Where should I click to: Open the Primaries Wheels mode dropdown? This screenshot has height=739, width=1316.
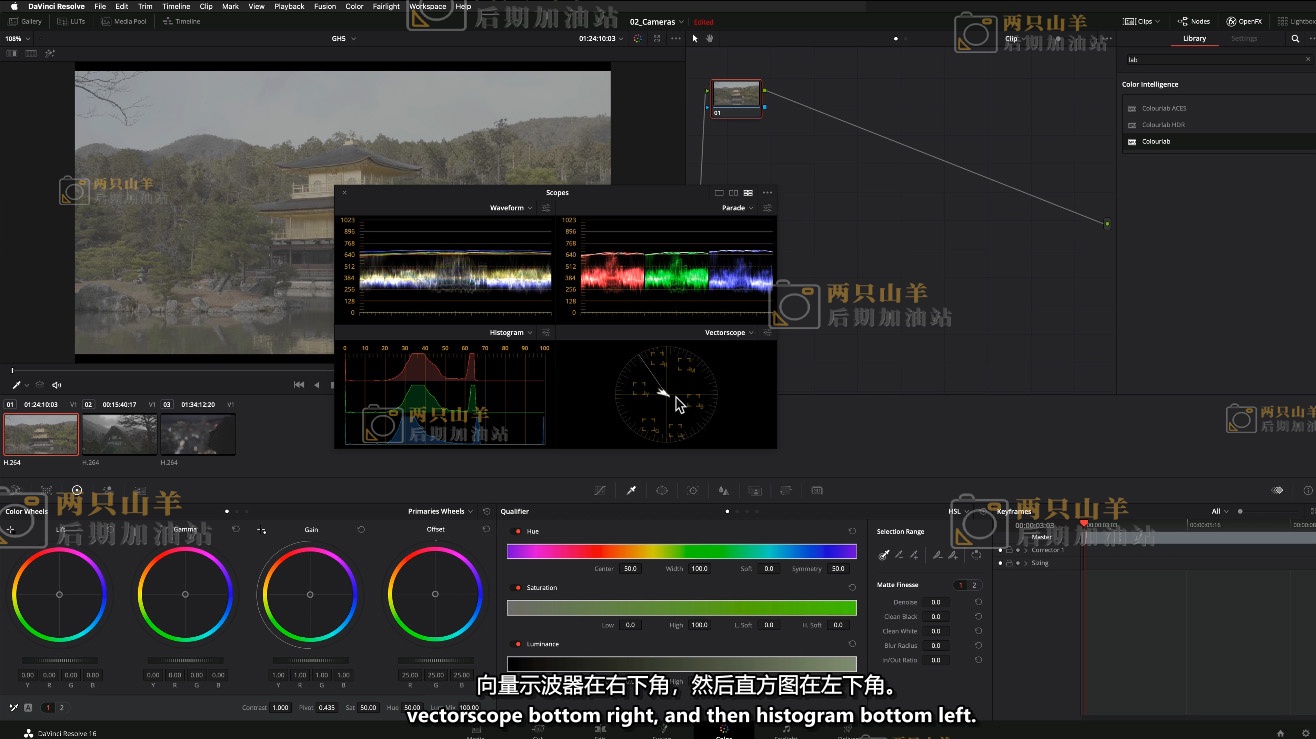440,511
